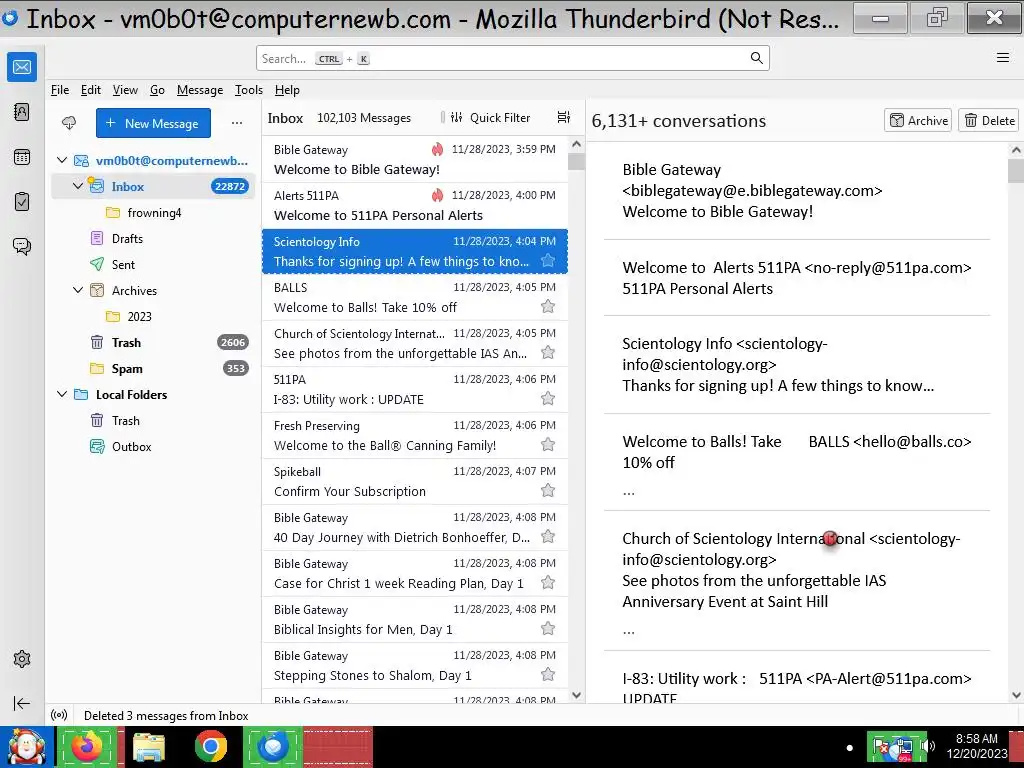Screen dimensions: 1024x768
Task: Open the Chat space
Action: click(22, 246)
